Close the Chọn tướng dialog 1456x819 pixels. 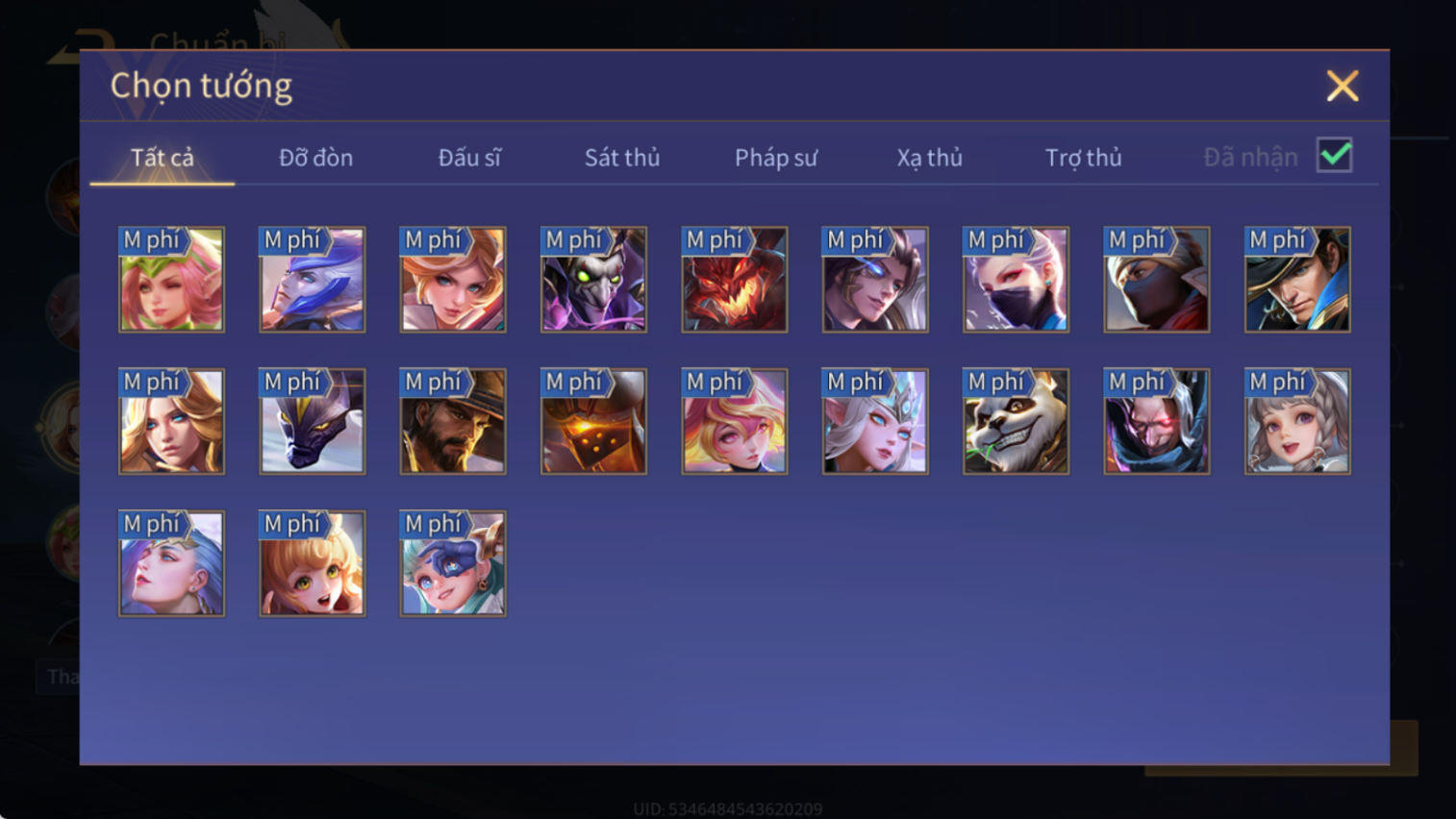click(x=1343, y=87)
